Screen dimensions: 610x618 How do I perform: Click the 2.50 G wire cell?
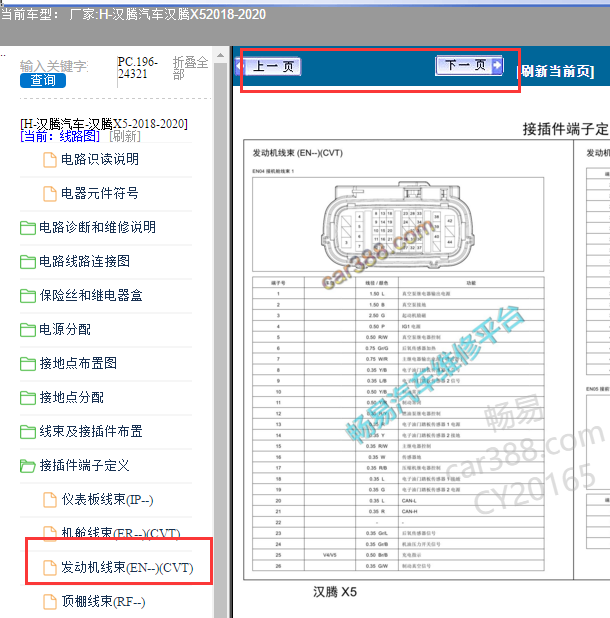pos(377,315)
